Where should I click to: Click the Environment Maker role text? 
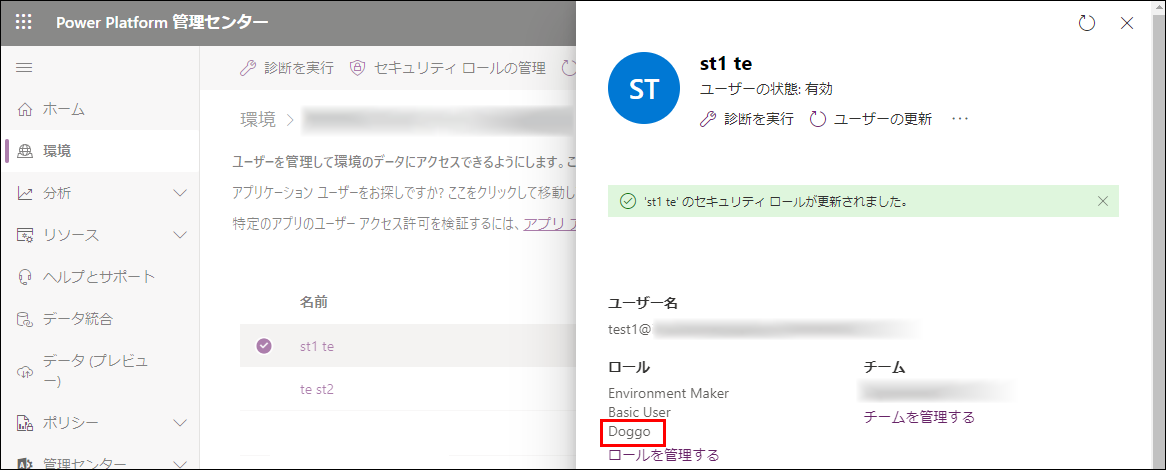point(669,393)
